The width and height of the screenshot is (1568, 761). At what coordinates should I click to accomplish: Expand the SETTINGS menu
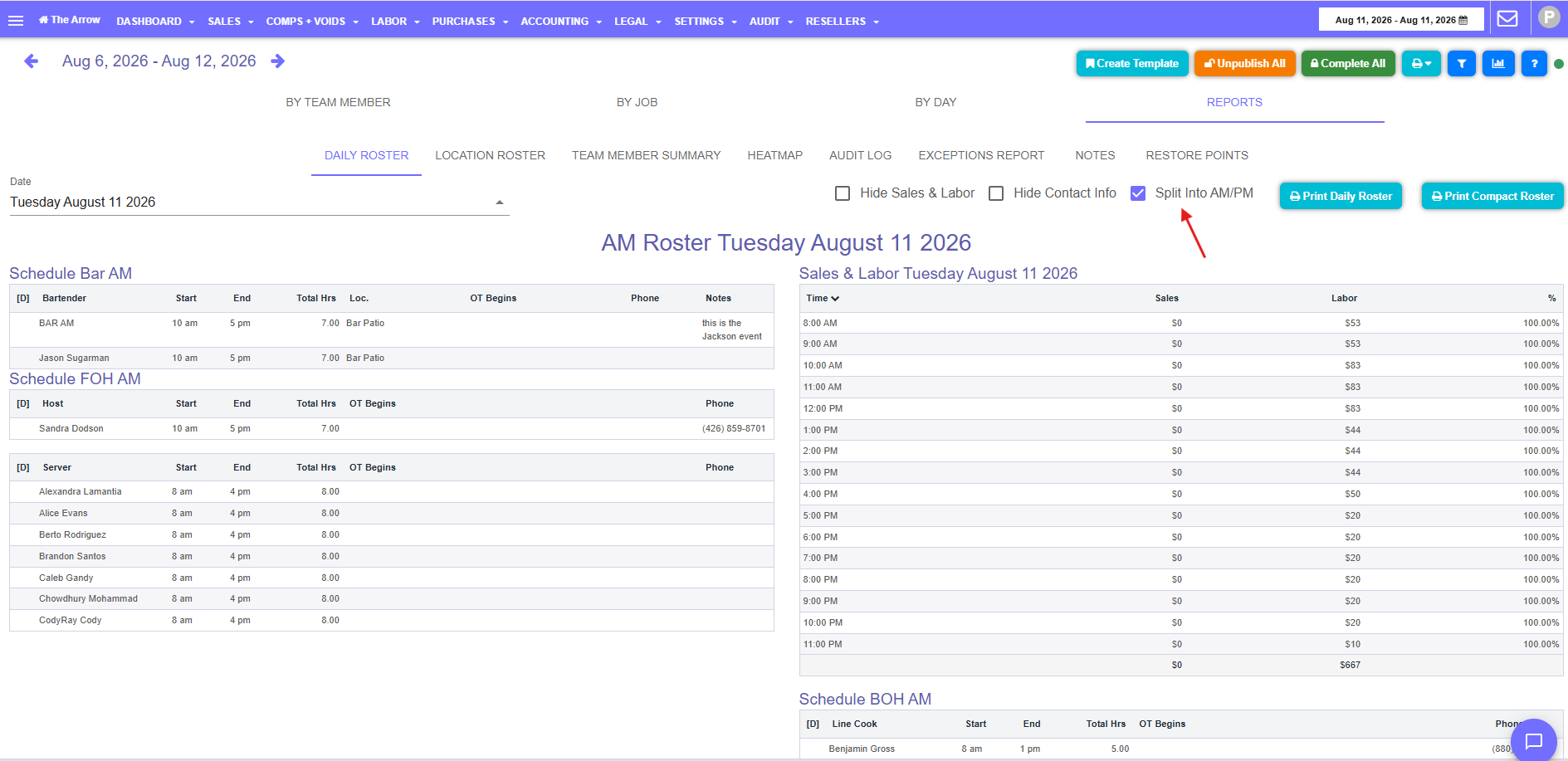(x=706, y=22)
